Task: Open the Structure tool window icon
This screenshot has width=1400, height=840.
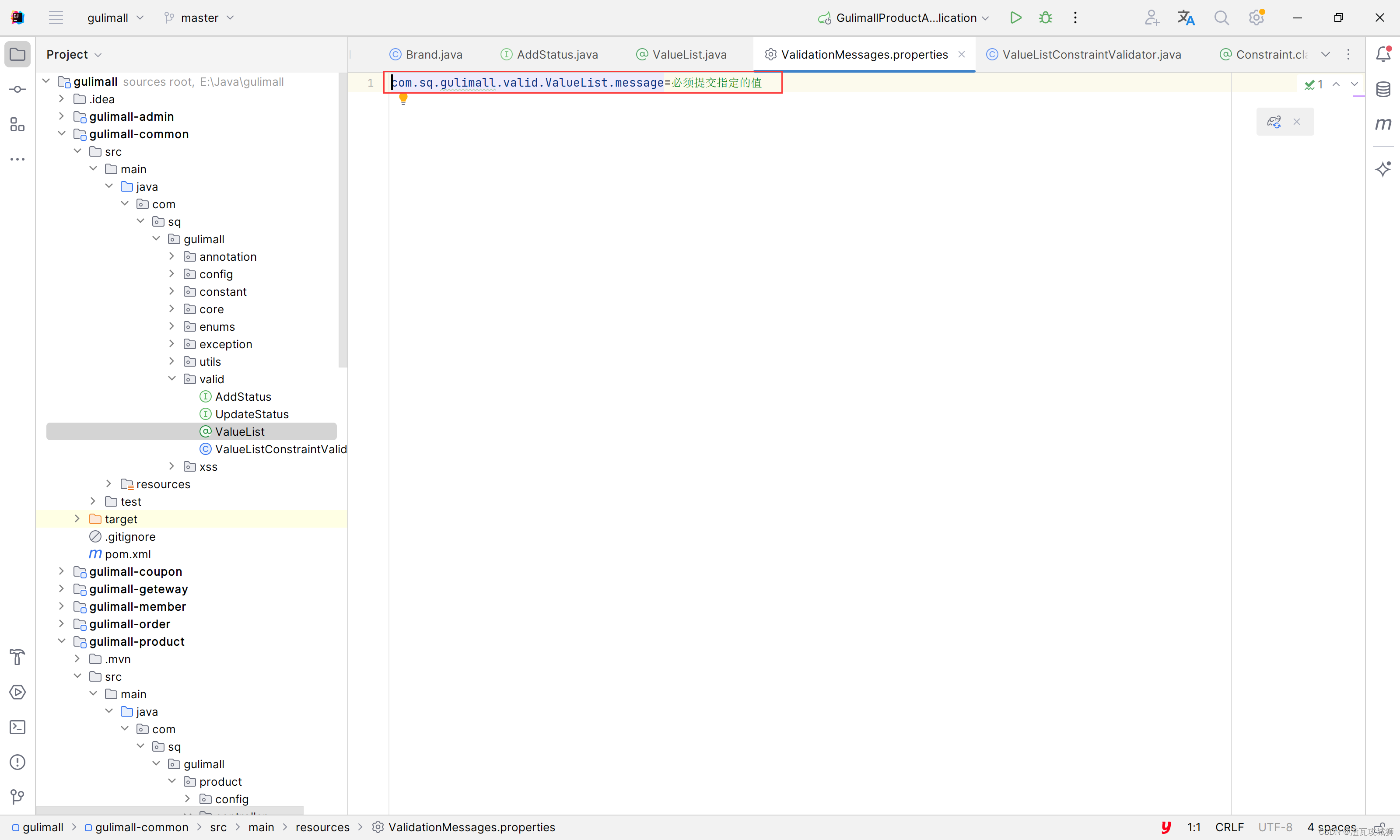Action: [17, 125]
